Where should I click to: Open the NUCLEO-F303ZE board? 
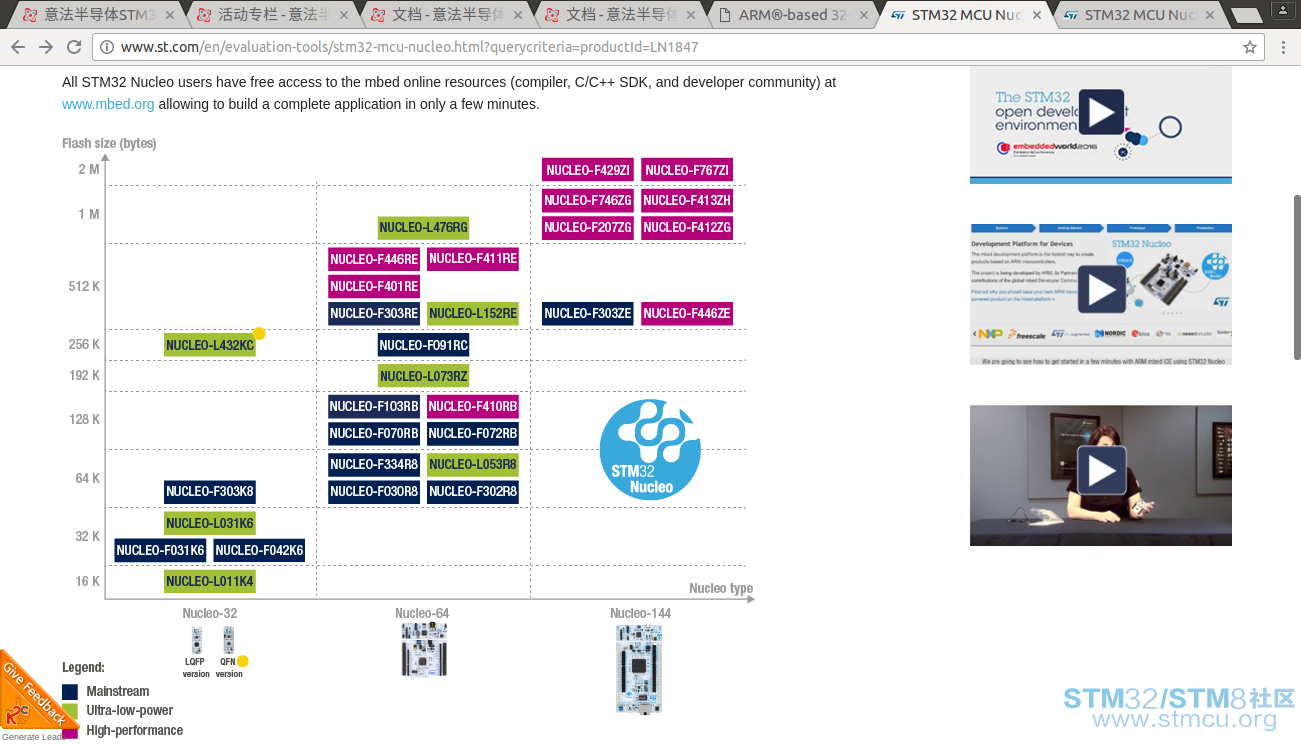[x=588, y=313]
